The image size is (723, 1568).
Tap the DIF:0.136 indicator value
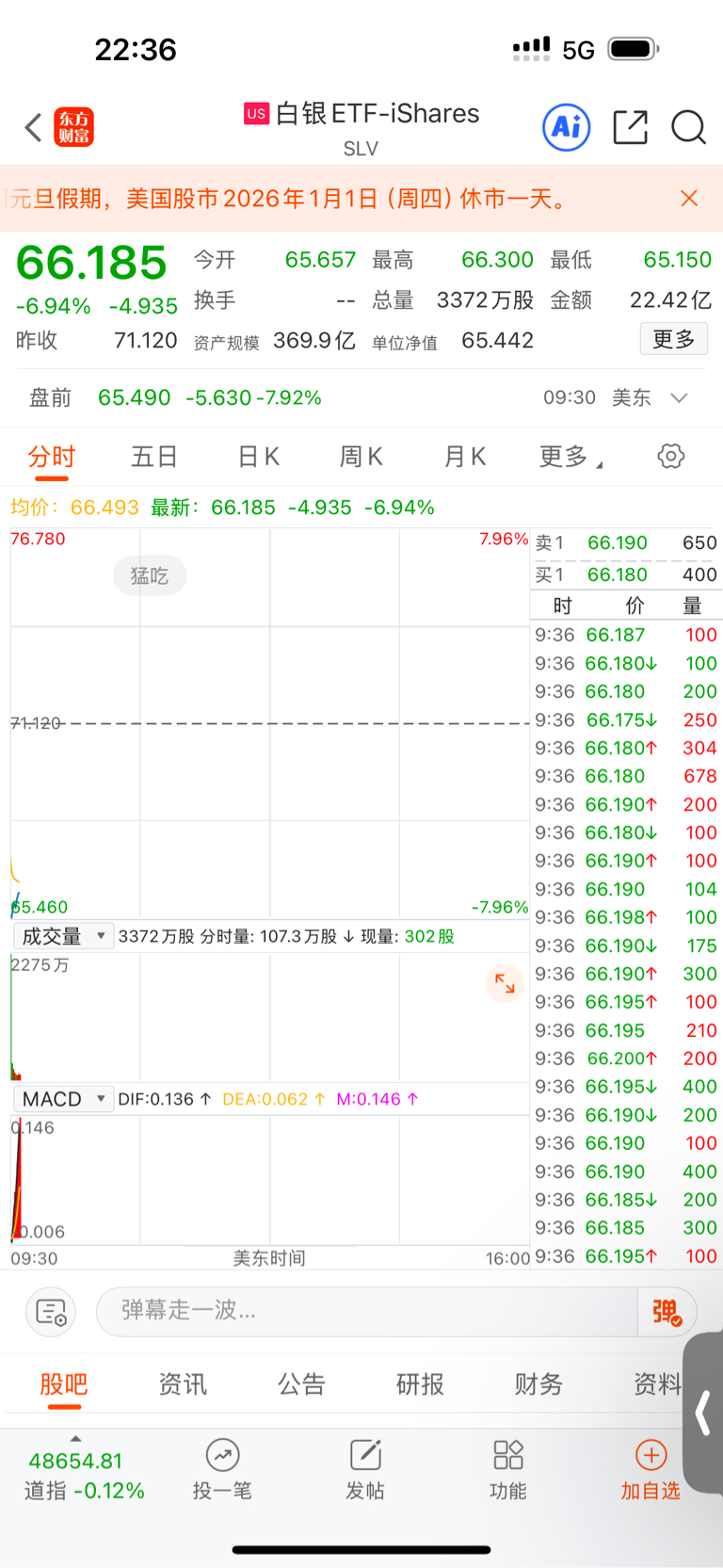click(165, 1099)
